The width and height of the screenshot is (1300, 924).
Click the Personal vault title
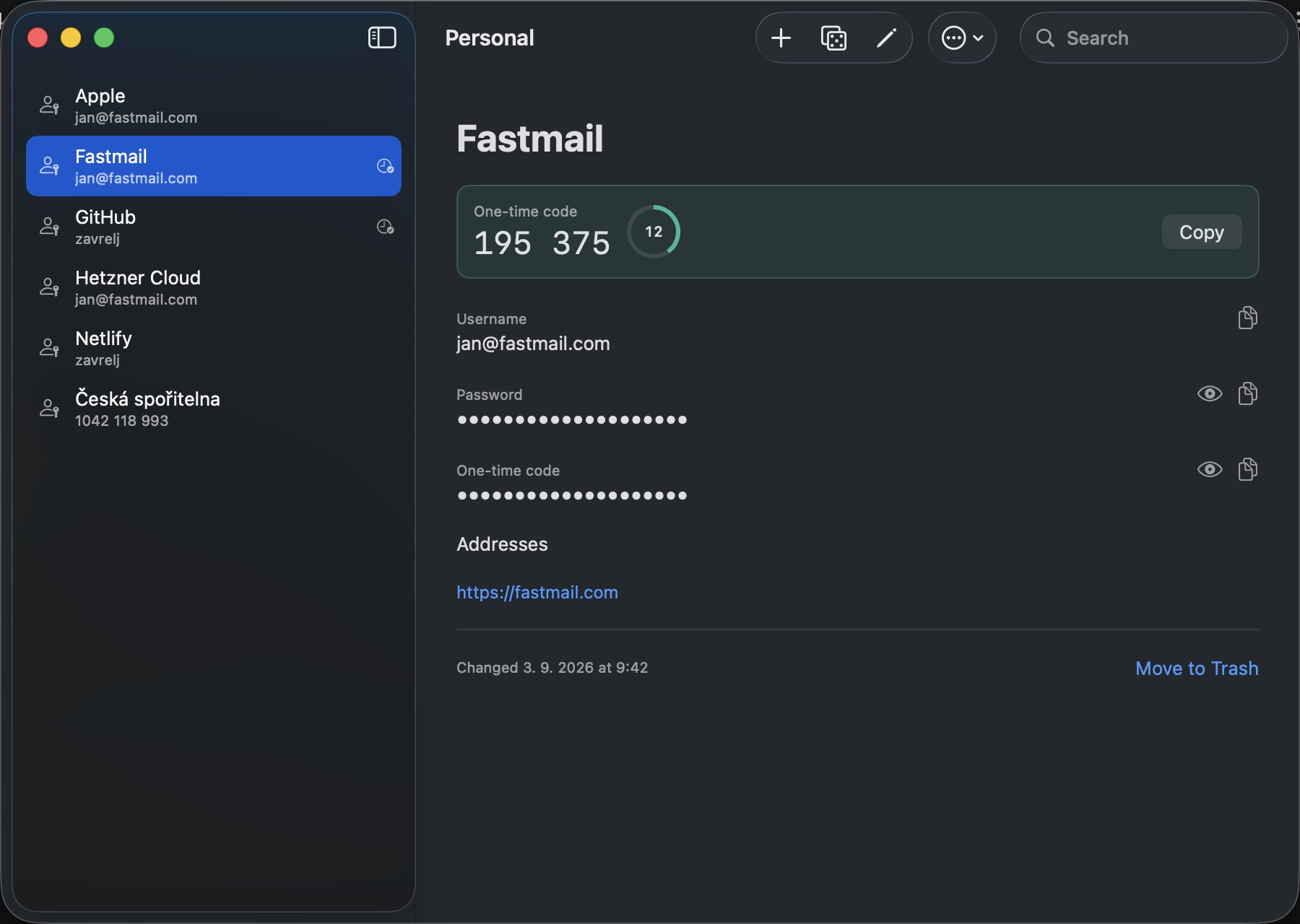click(x=490, y=38)
